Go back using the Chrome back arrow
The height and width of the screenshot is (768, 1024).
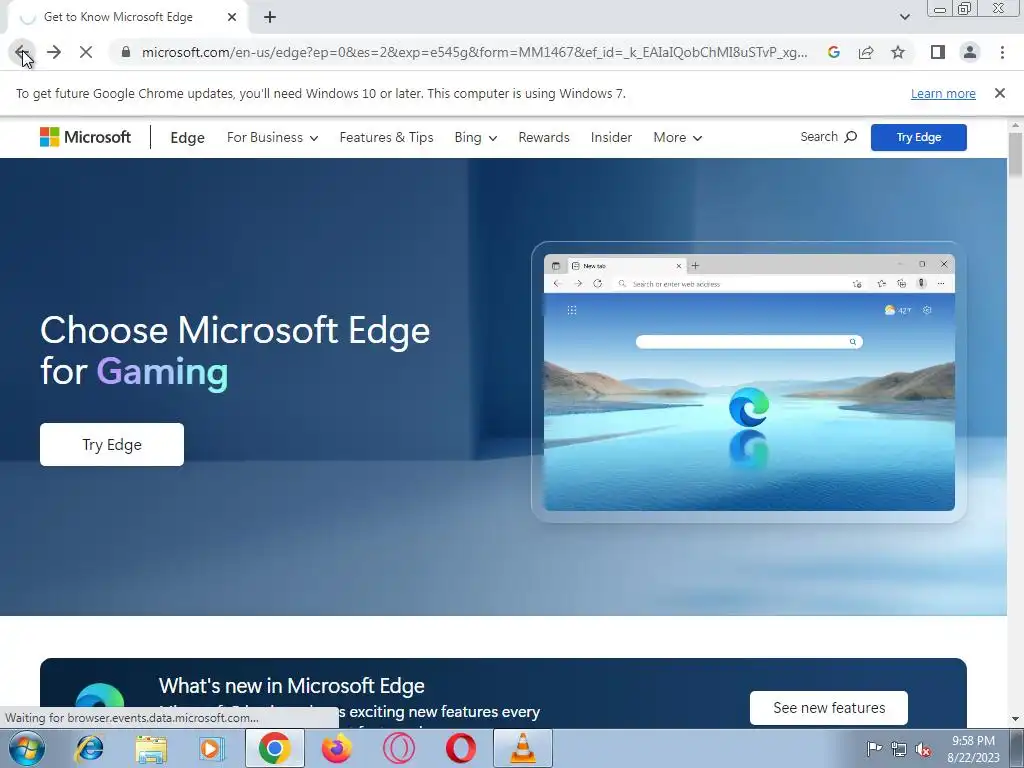pyautogui.click(x=20, y=52)
